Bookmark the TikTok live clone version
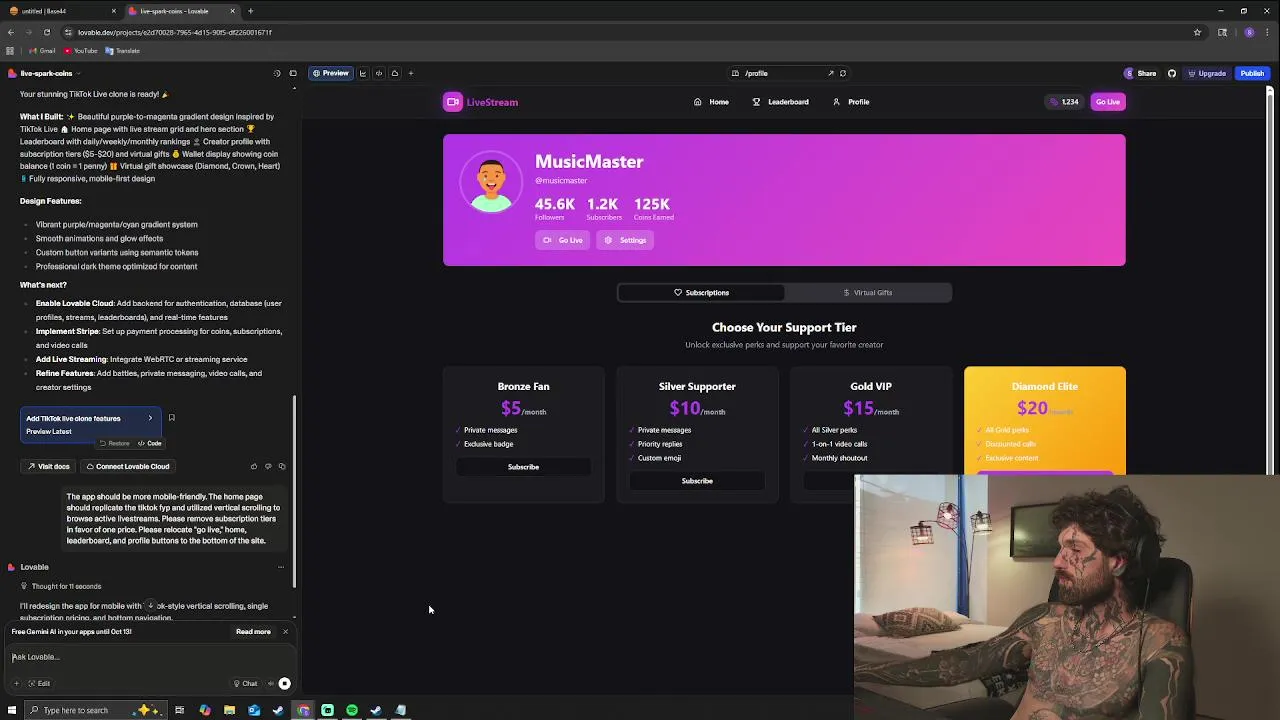Viewport: 1280px width, 720px height. [171, 418]
